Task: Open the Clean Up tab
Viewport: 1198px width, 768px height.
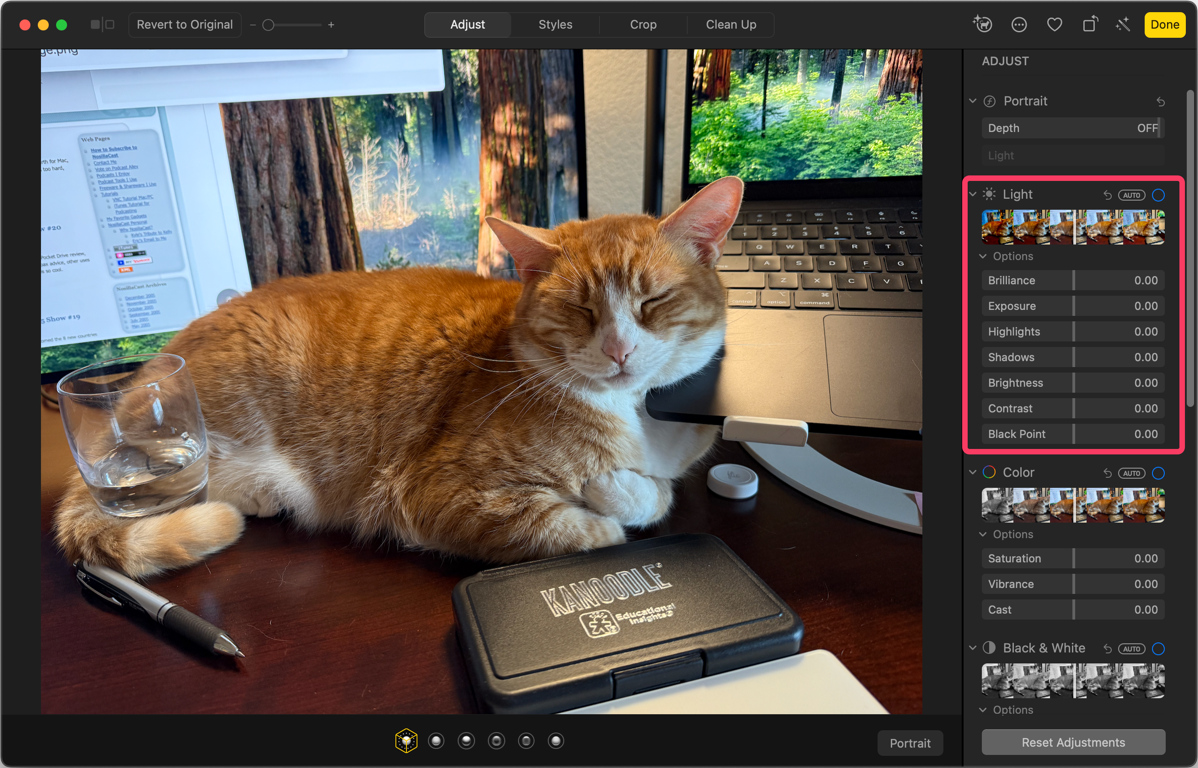Action: point(731,25)
